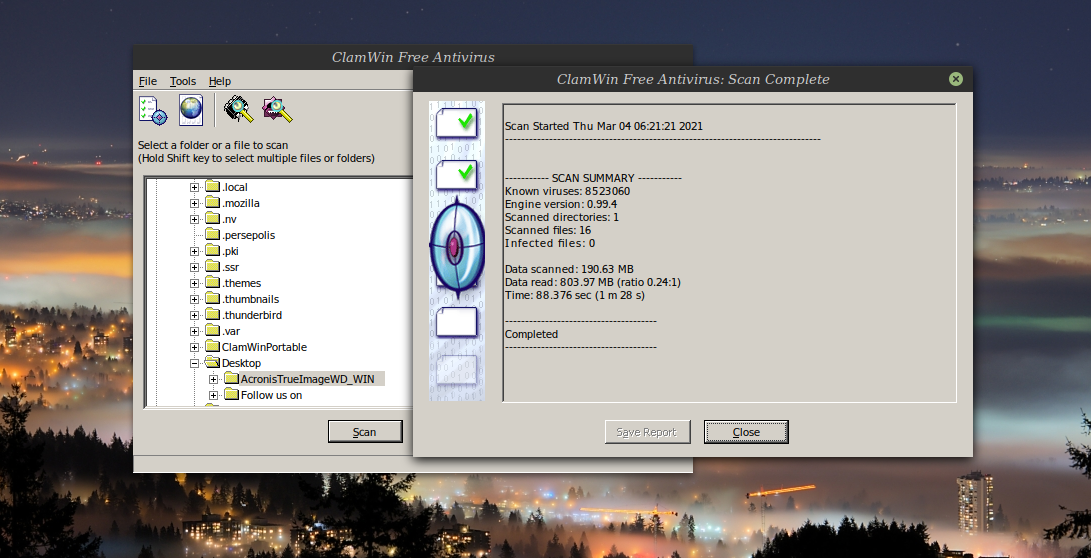
Task: Expand the .mozilla folder node
Action: [x=194, y=203]
